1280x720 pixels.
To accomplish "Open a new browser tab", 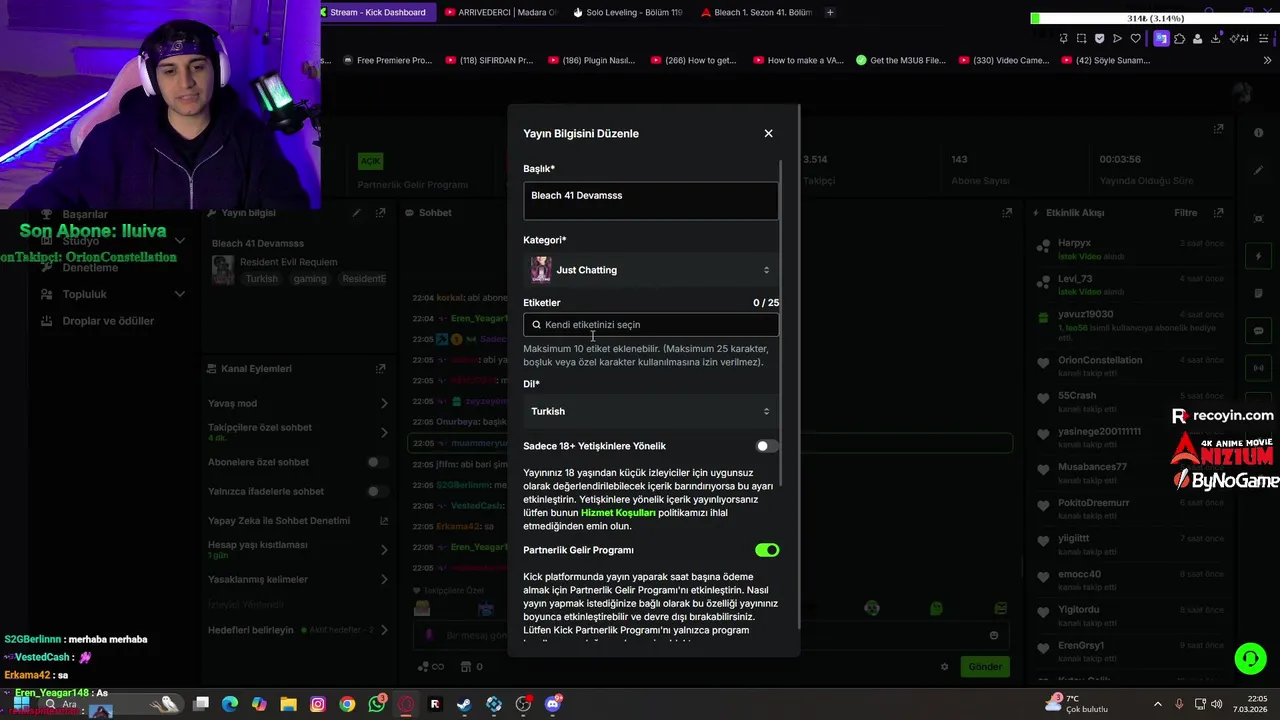I will pyautogui.click(x=830, y=12).
